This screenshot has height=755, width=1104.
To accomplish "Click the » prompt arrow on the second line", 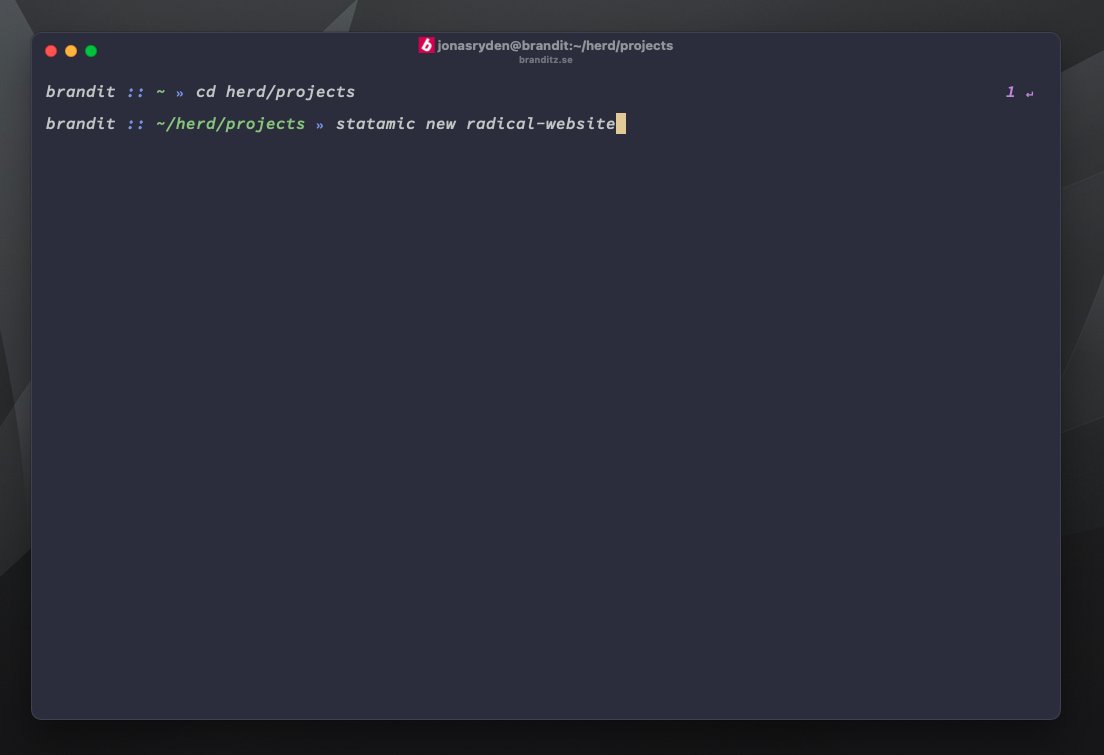I will (320, 124).
